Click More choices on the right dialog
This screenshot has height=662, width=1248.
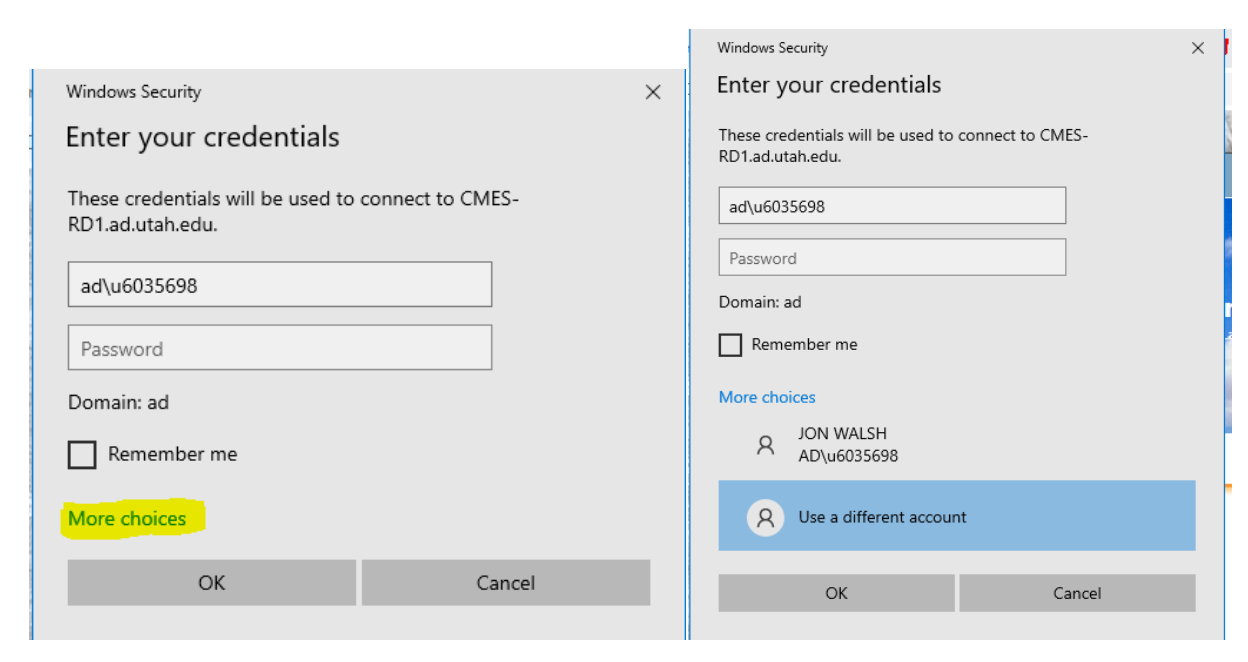pyautogui.click(x=765, y=397)
